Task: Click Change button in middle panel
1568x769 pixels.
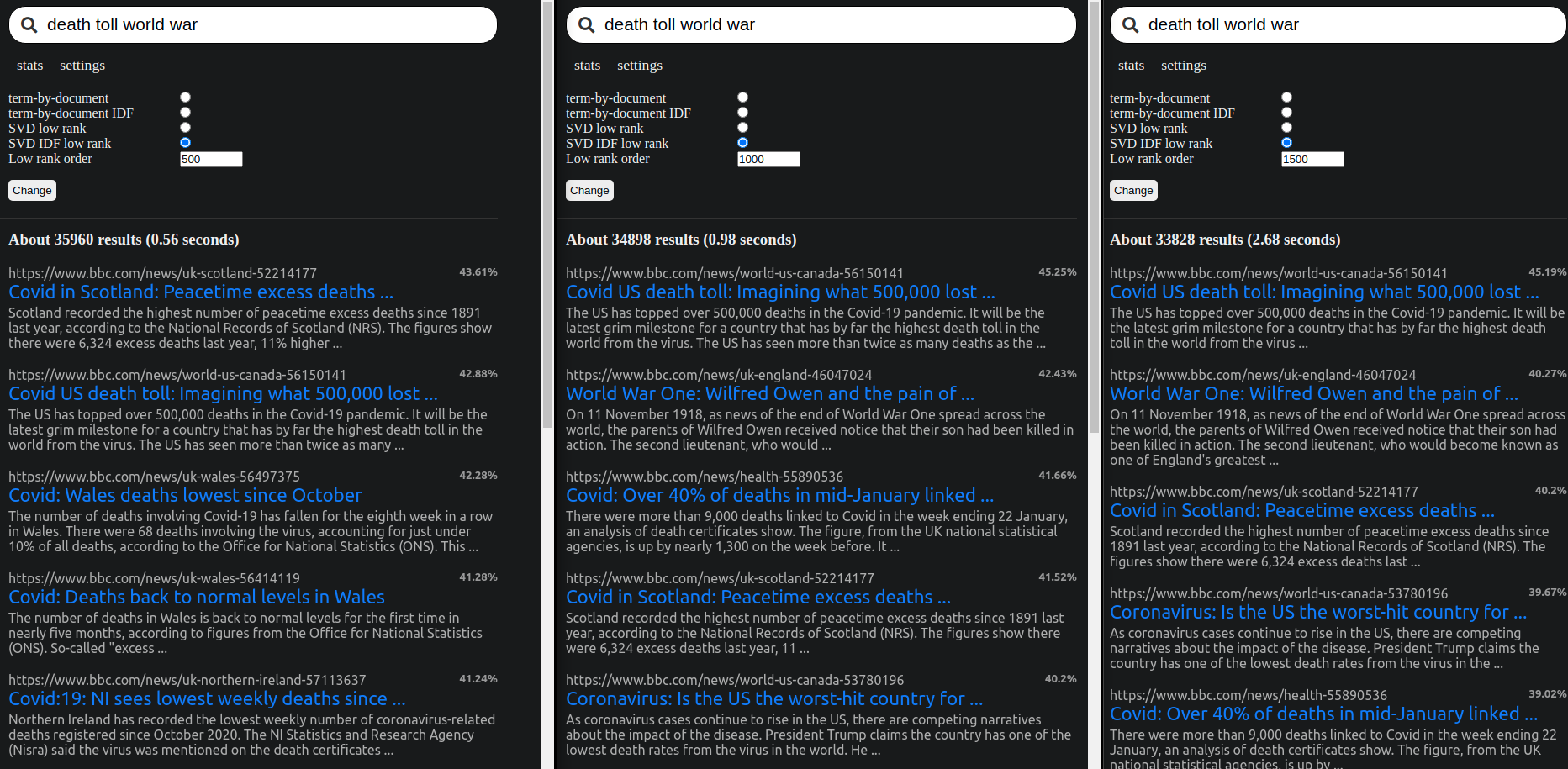Action: (589, 191)
